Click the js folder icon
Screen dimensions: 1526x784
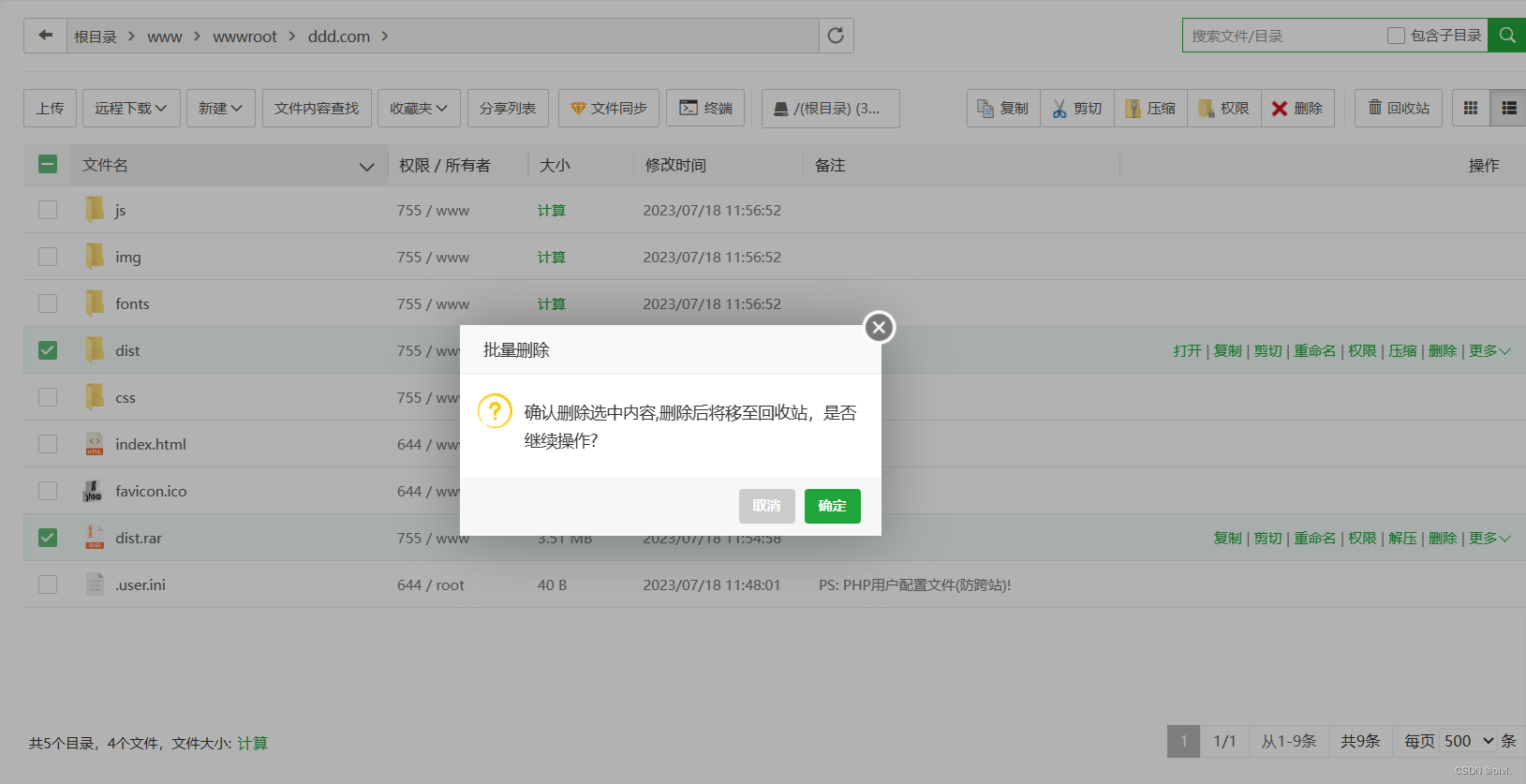(95, 210)
